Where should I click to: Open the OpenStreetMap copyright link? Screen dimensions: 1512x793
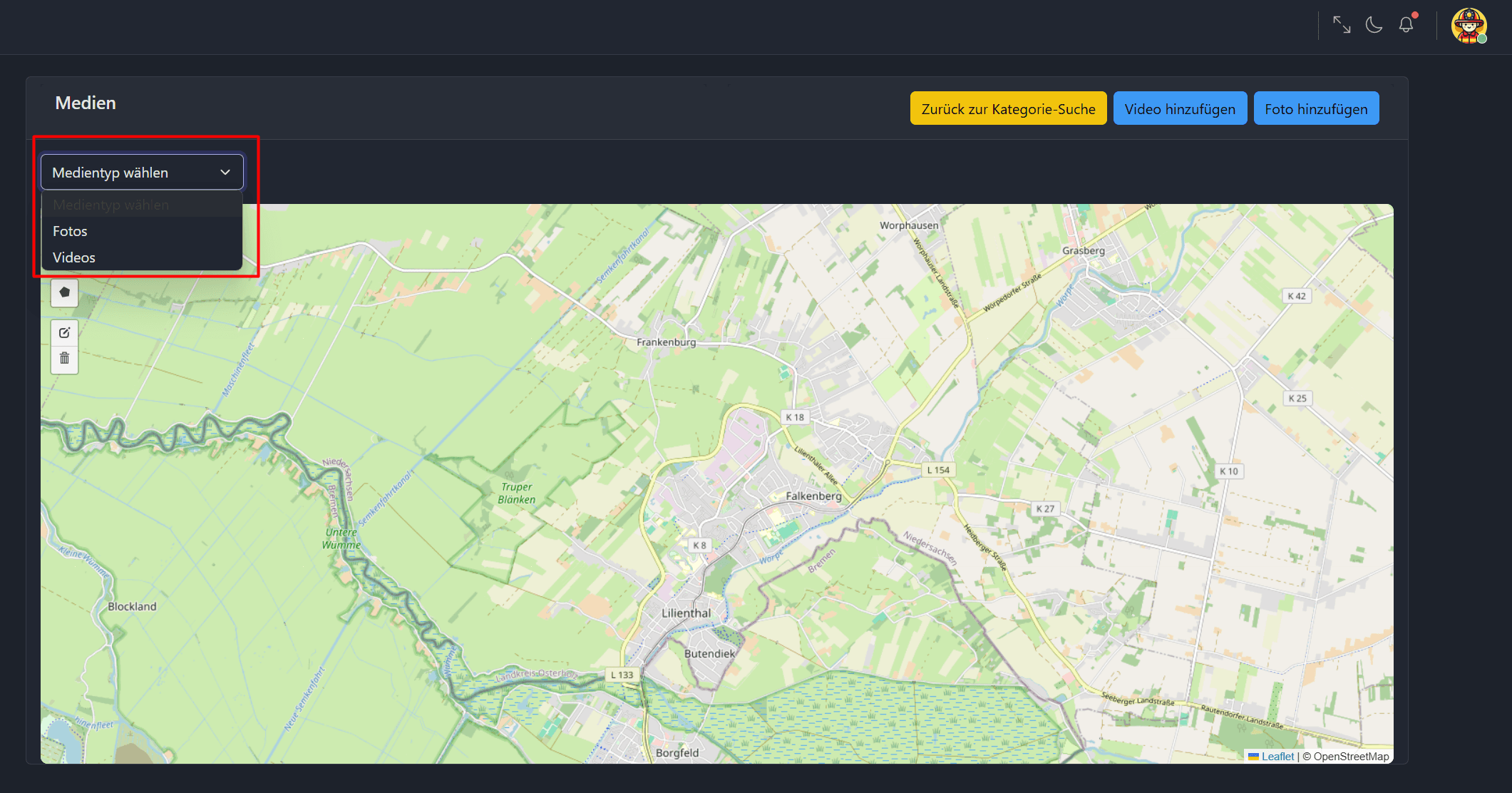point(1351,757)
